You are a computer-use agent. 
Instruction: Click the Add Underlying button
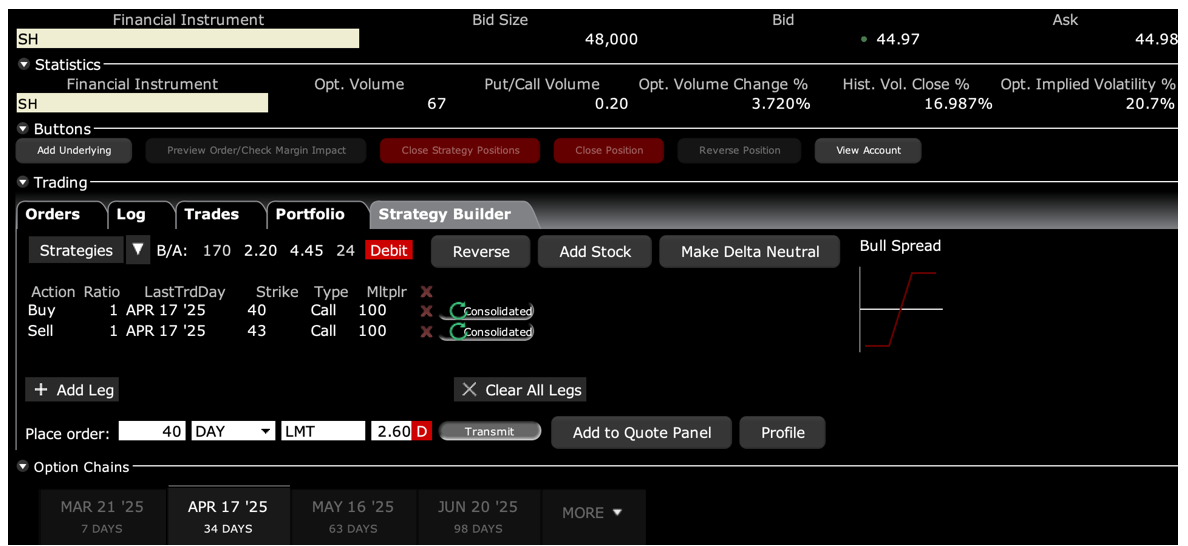click(x=74, y=151)
